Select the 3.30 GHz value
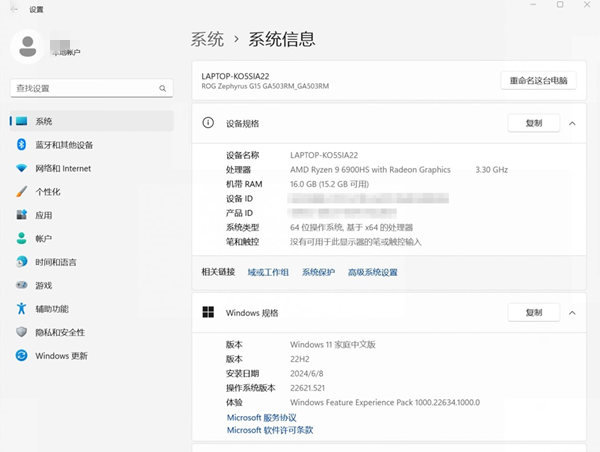The width and height of the screenshot is (600, 452). click(492, 170)
